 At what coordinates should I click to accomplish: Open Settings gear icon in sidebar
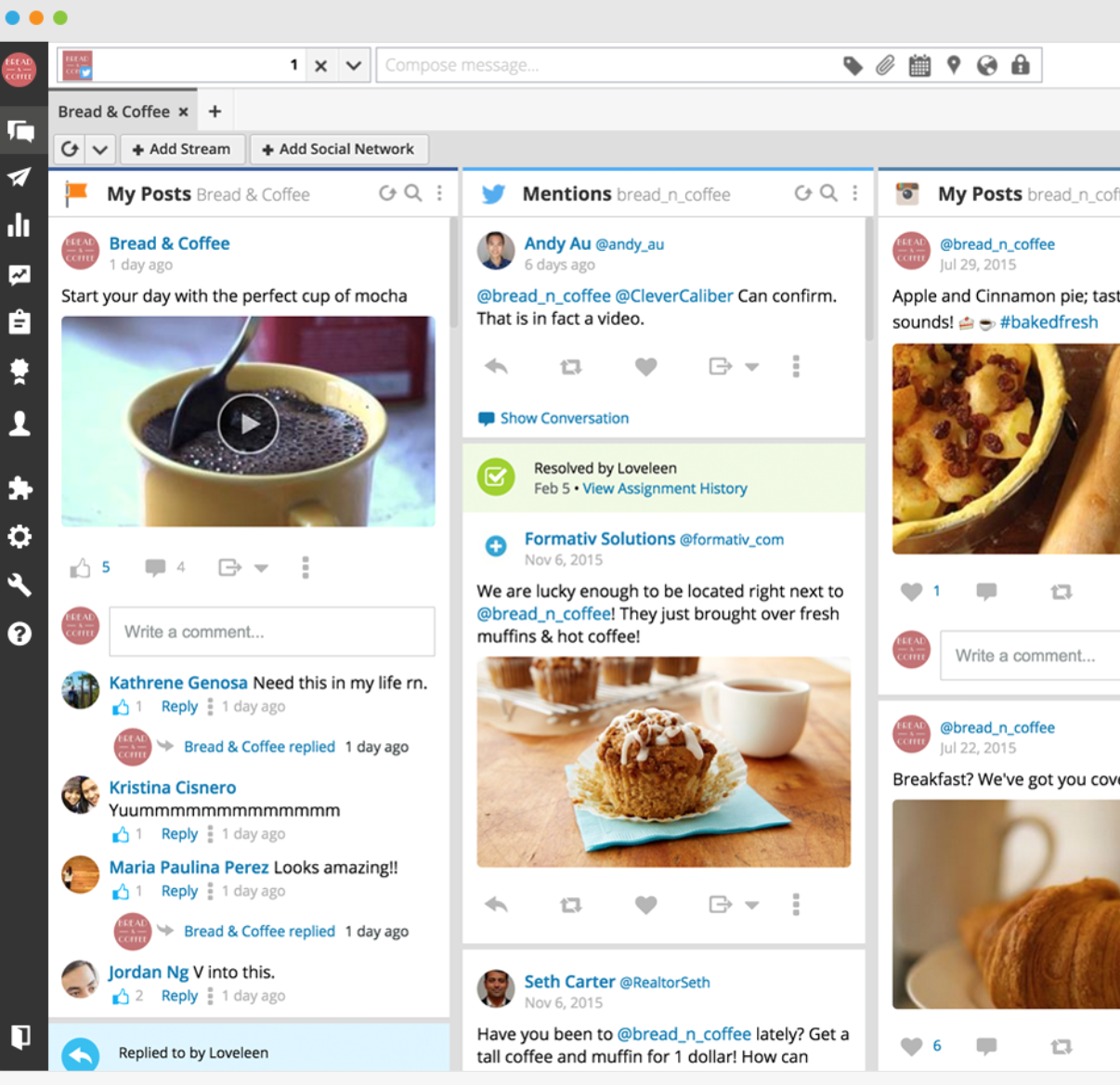tap(20, 536)
